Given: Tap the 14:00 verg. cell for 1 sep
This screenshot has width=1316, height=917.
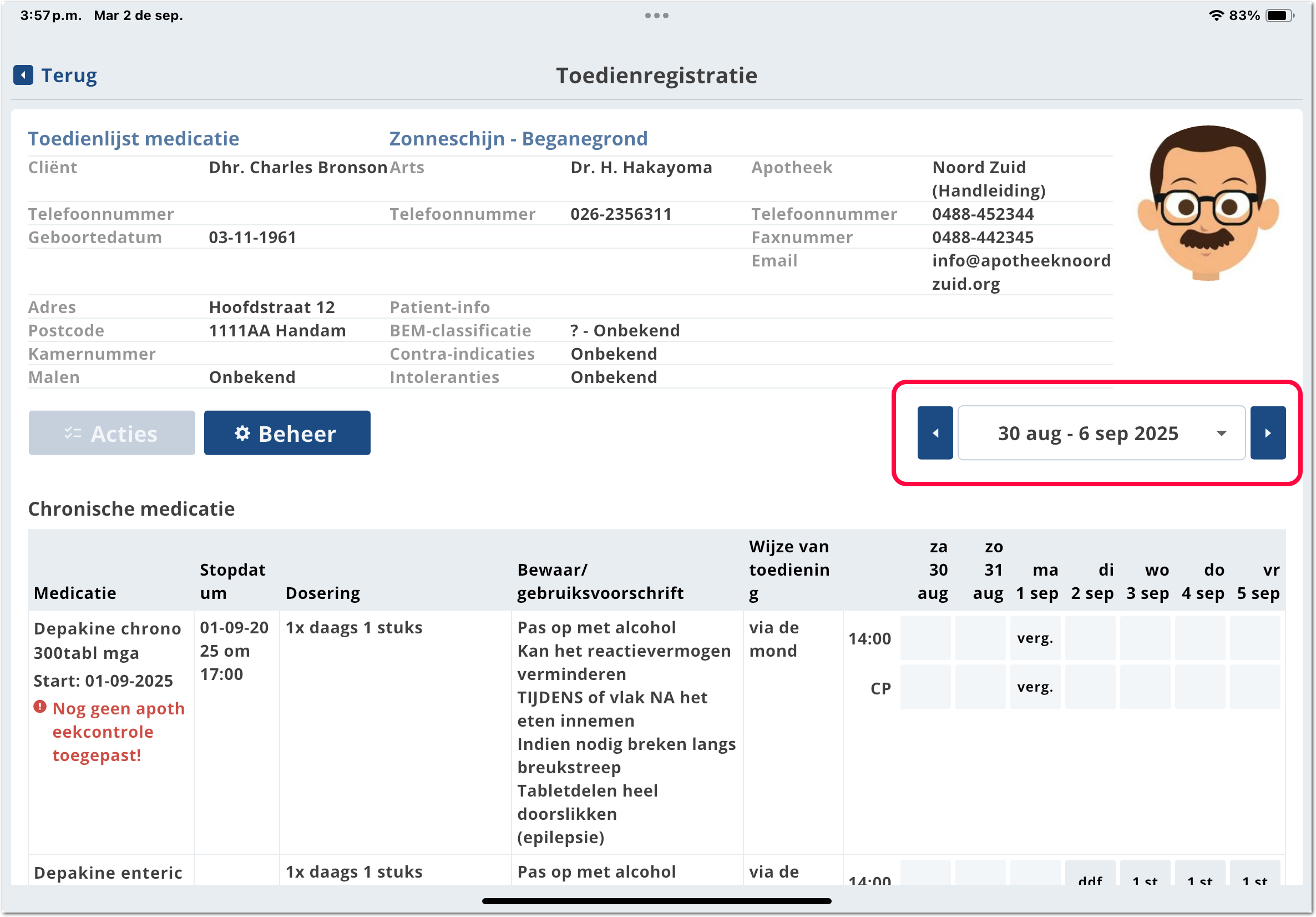Looking at the screenshot, I should point(1035,638).
